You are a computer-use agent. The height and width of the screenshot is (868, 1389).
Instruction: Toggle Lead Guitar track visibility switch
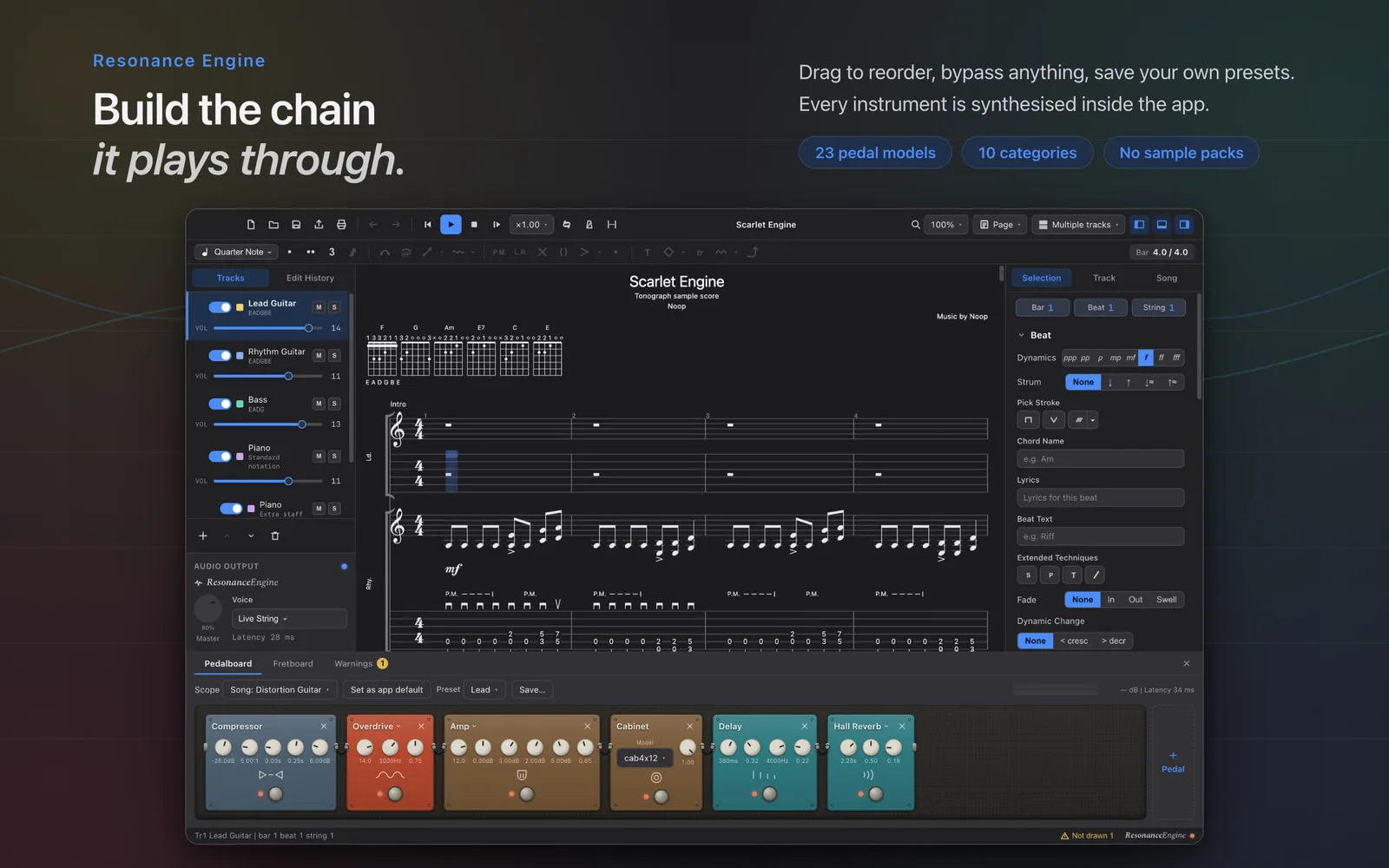(220, 307)
